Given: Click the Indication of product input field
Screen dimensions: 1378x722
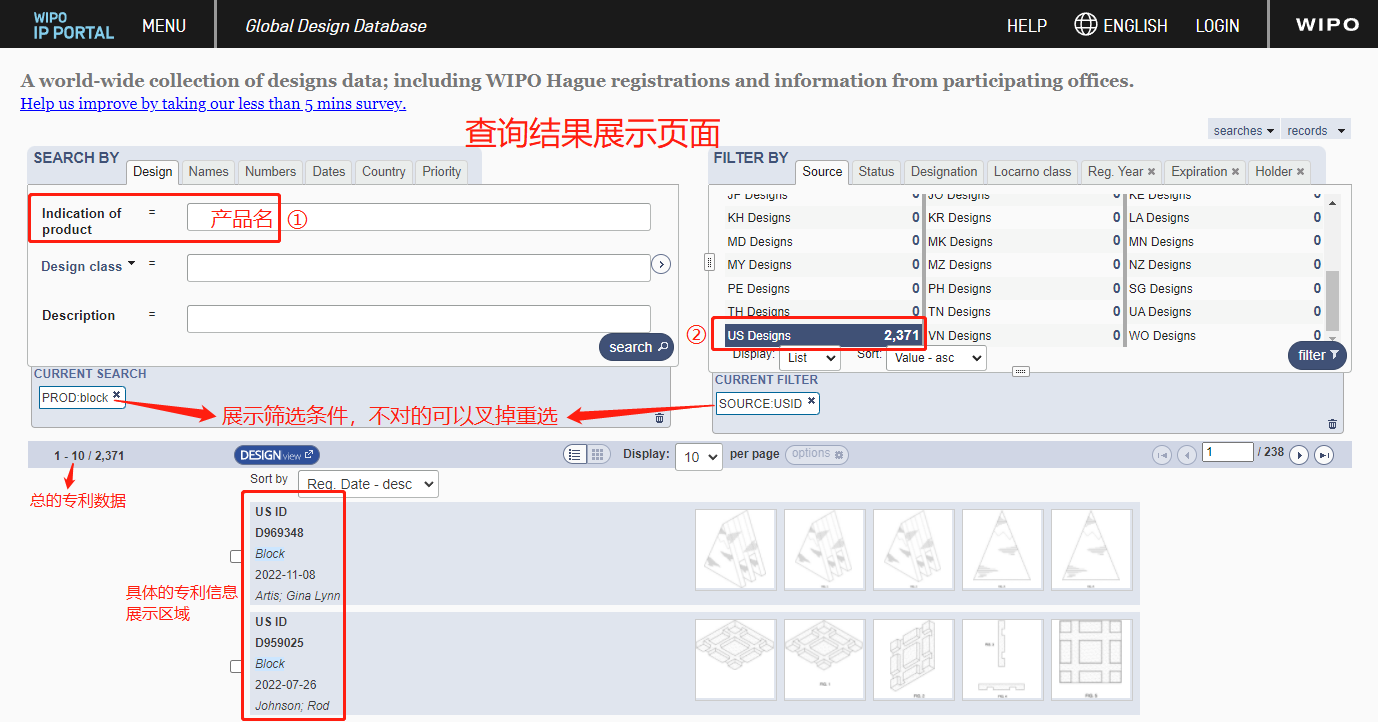Looking at the screenshot, I should [x=418, y=217].
